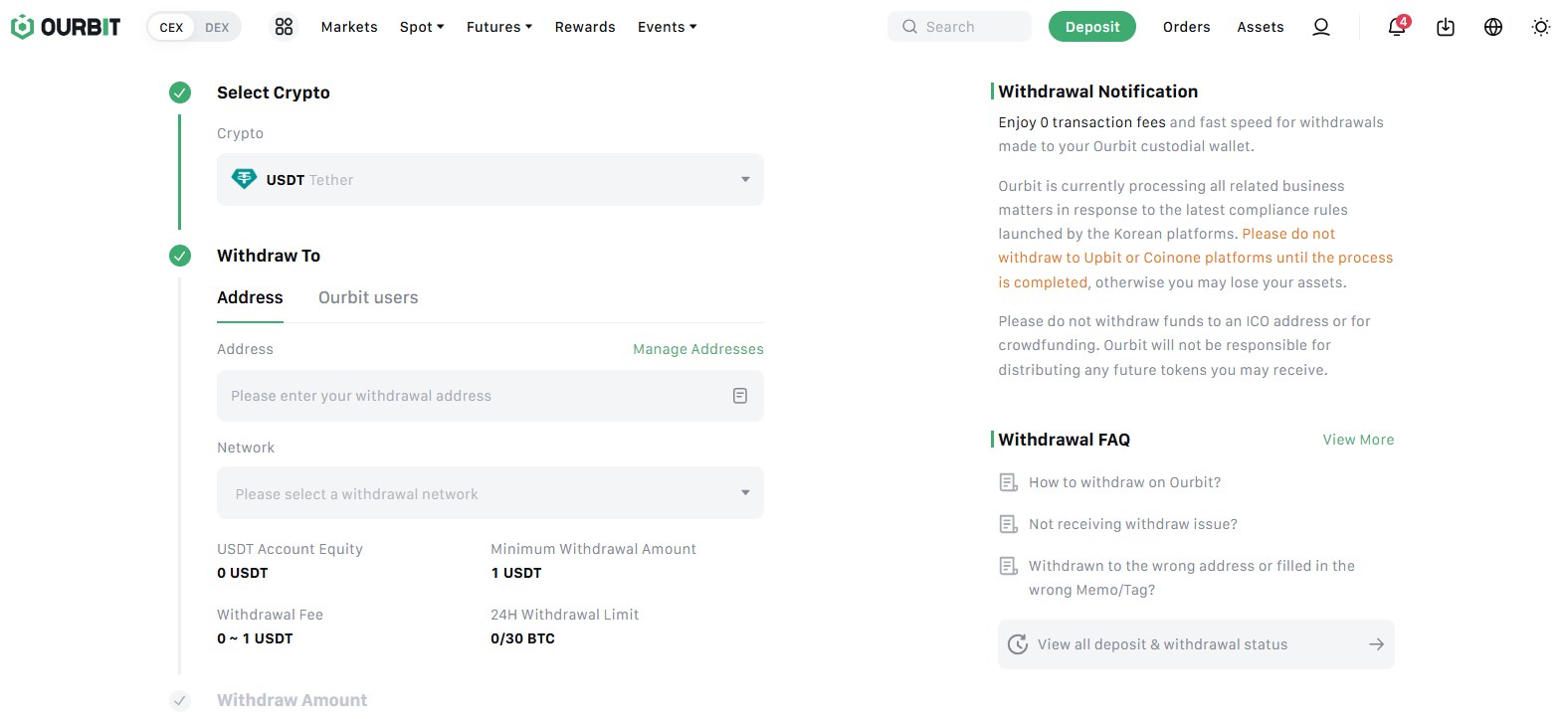Image resolution: width=1568 pixels, height=719 pixels.
Task: Click the Withdrawal Notification heading
Action: tap(1097, 91)
